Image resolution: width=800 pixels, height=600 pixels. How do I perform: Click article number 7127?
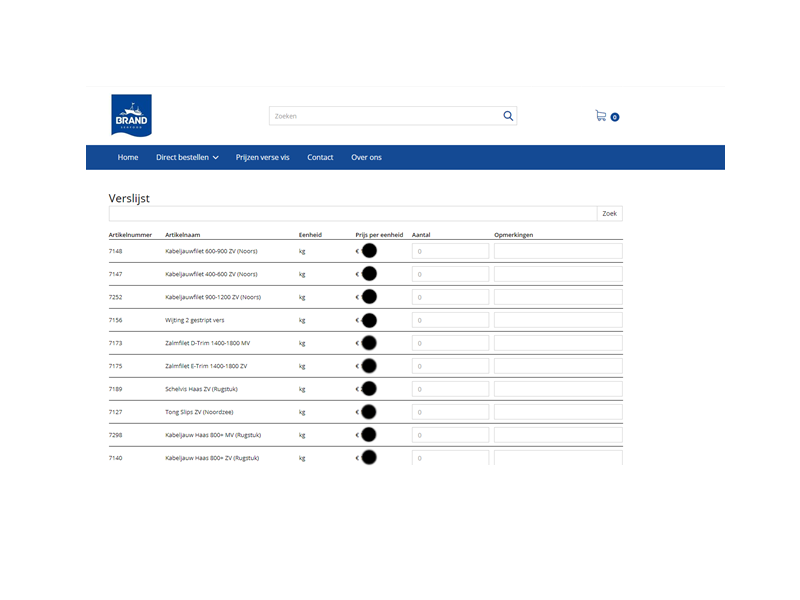pyautogui.click(x=115, y=412)
